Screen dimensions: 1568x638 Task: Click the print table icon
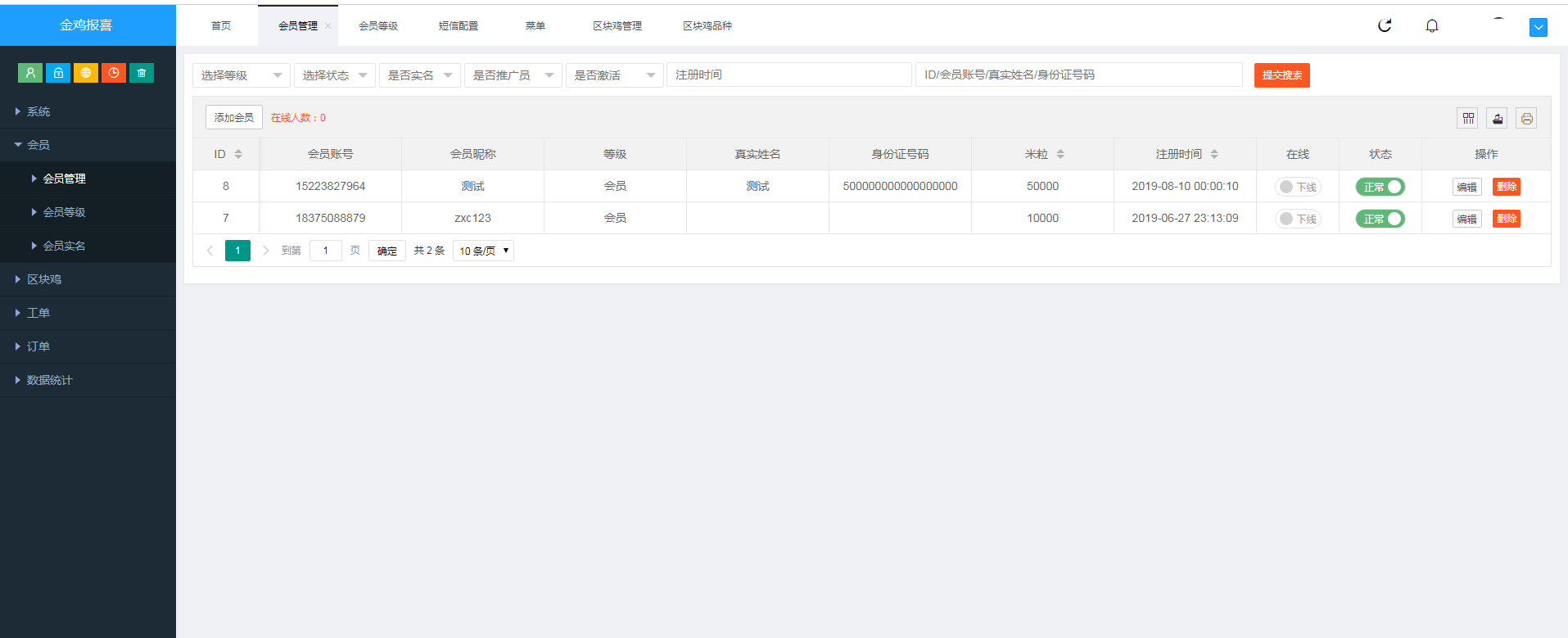click(x=1526, y=118)
